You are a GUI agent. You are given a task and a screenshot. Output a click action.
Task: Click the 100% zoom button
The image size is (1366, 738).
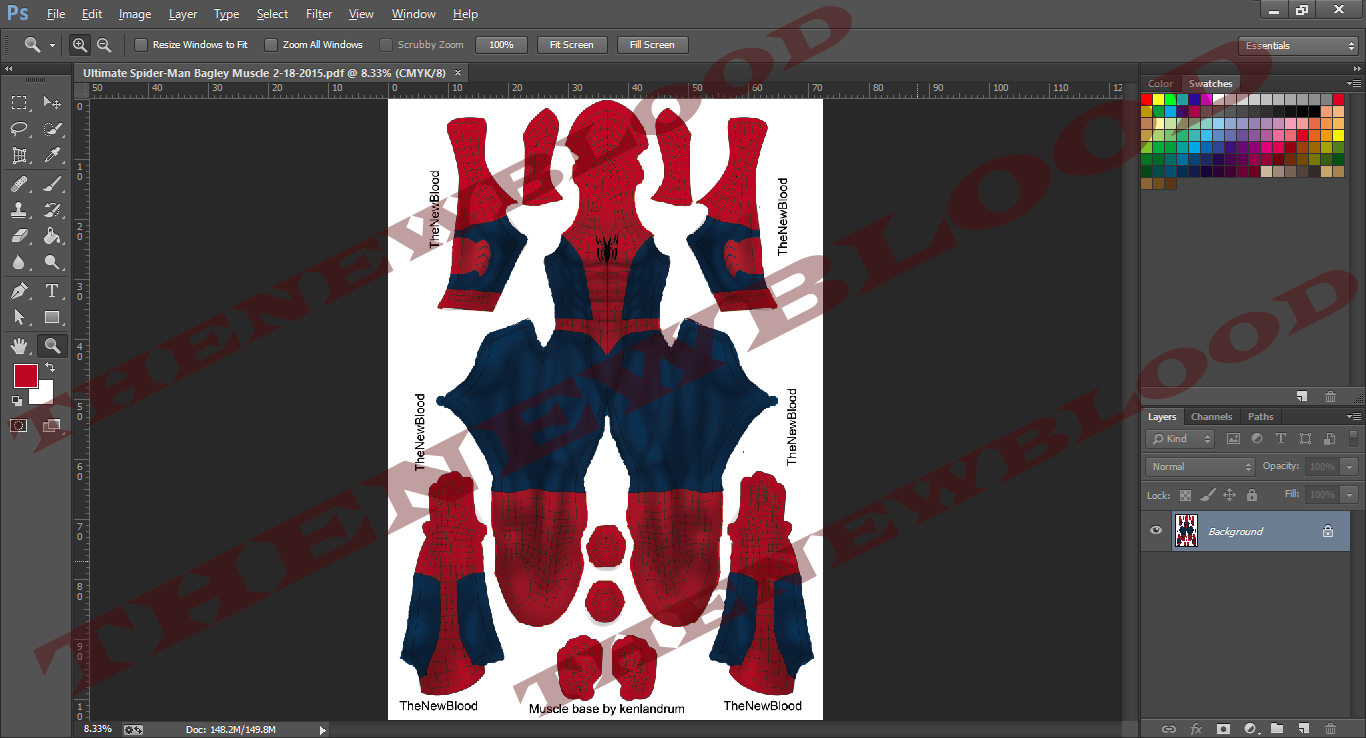(501, 45)
